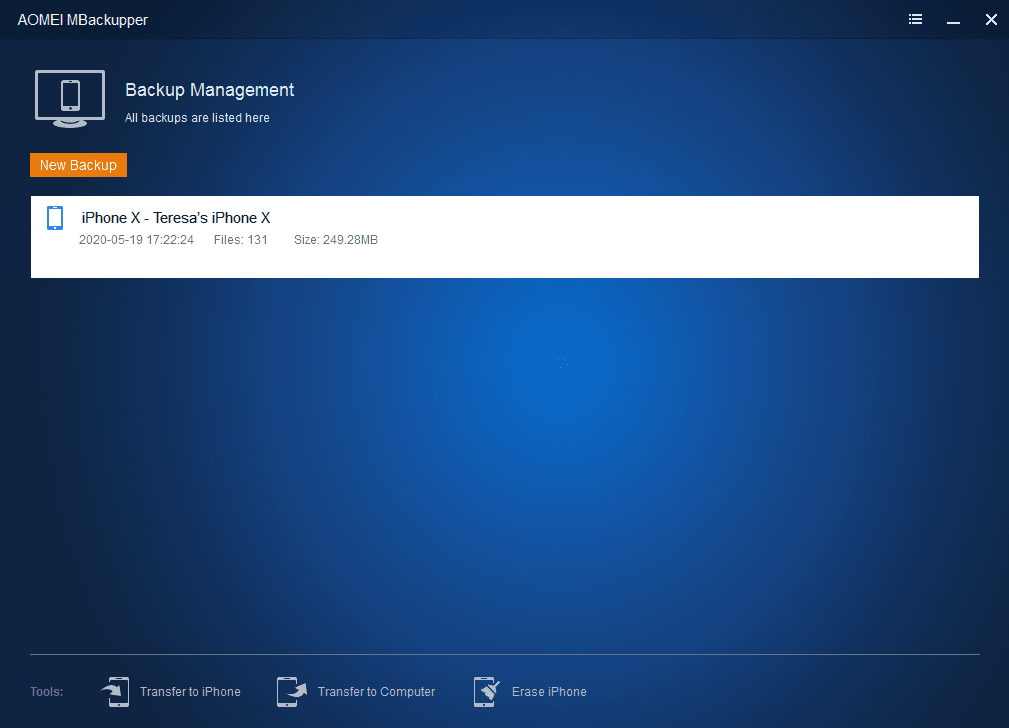The image size is (1009, 728).
Task: Click the Tools: label
Action: tap(47, 692)
